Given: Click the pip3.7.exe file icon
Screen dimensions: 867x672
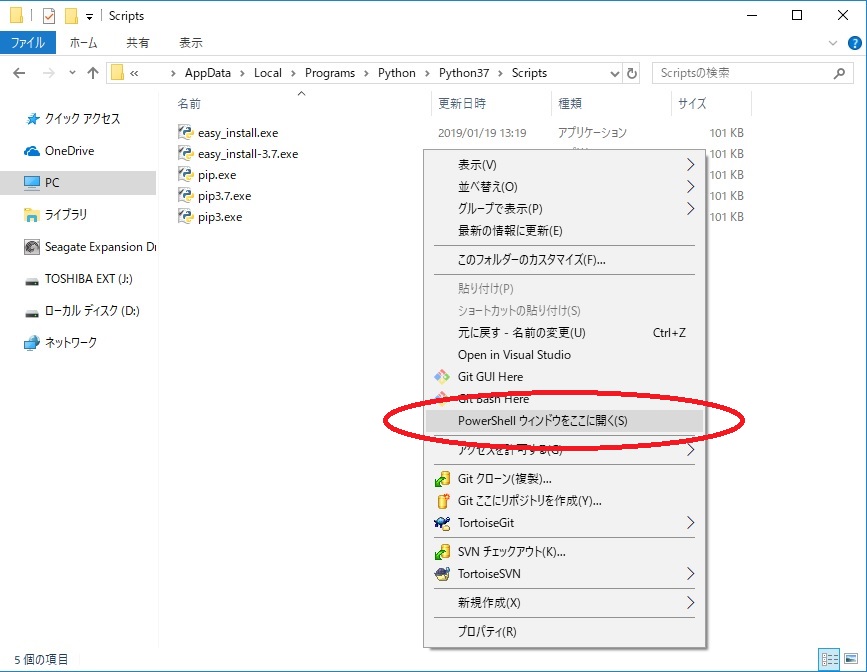Looking at the screenshot, I should tap(185, 195).
